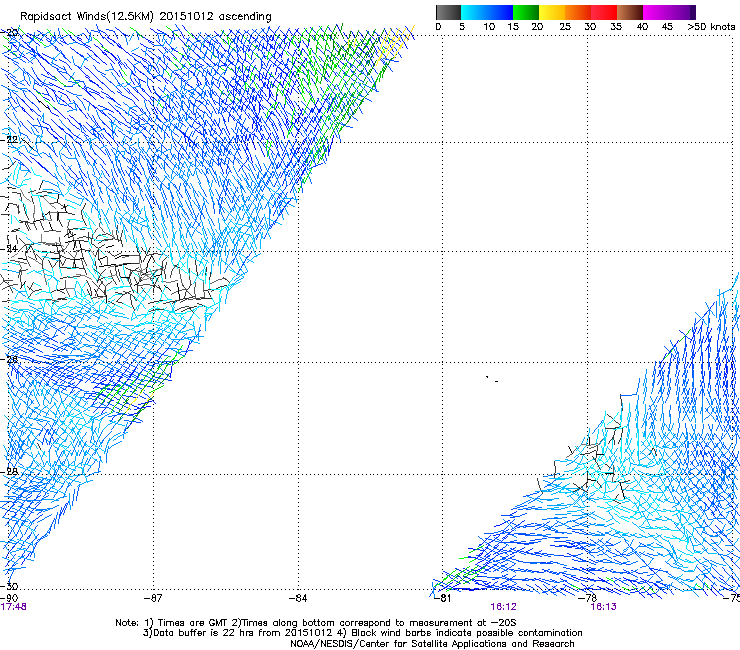Click the '-87' longitude axis label
740x650 pixels.
153,598
